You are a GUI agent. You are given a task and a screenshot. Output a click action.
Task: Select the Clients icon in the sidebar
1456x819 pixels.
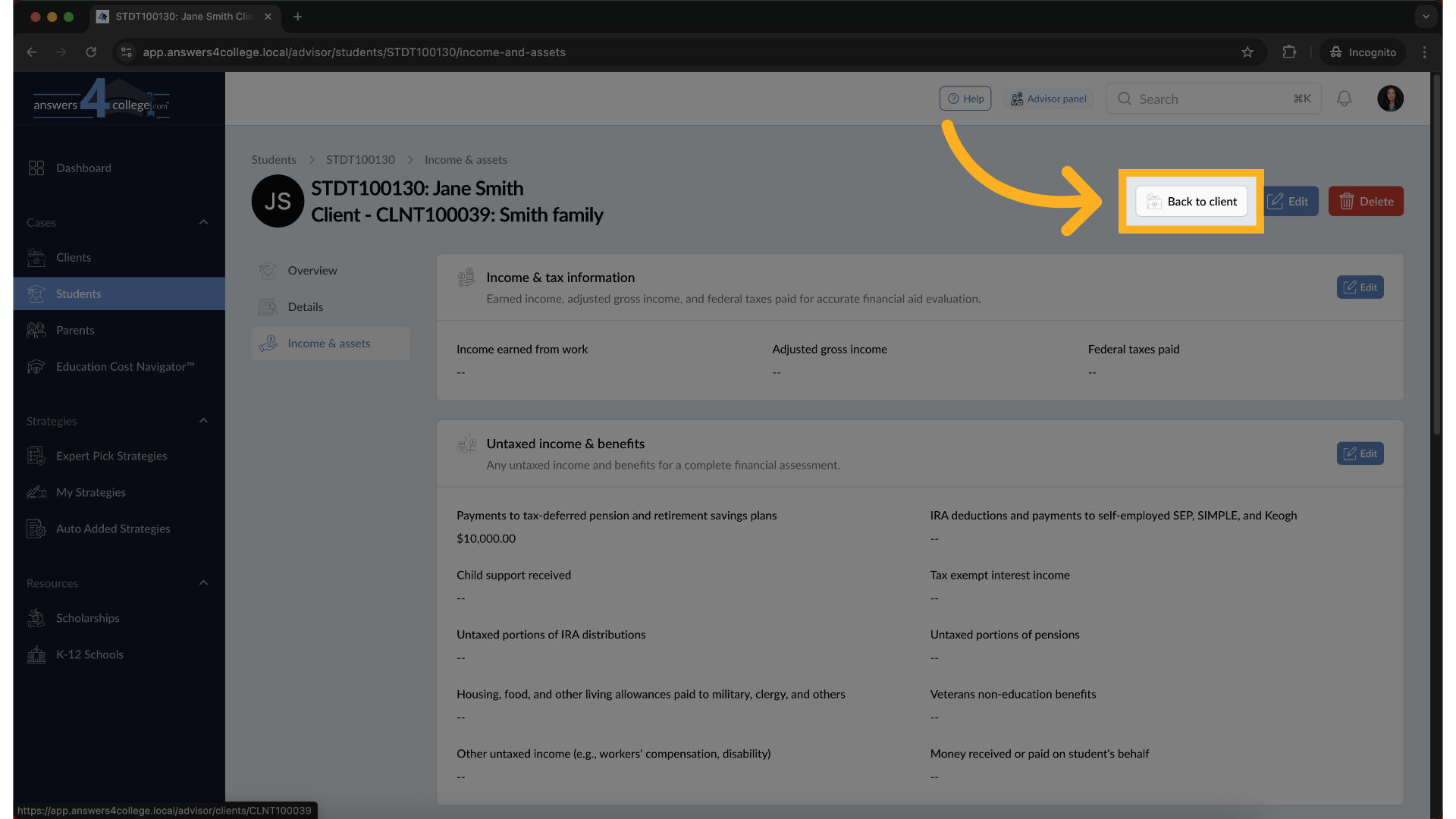[36, 257]
